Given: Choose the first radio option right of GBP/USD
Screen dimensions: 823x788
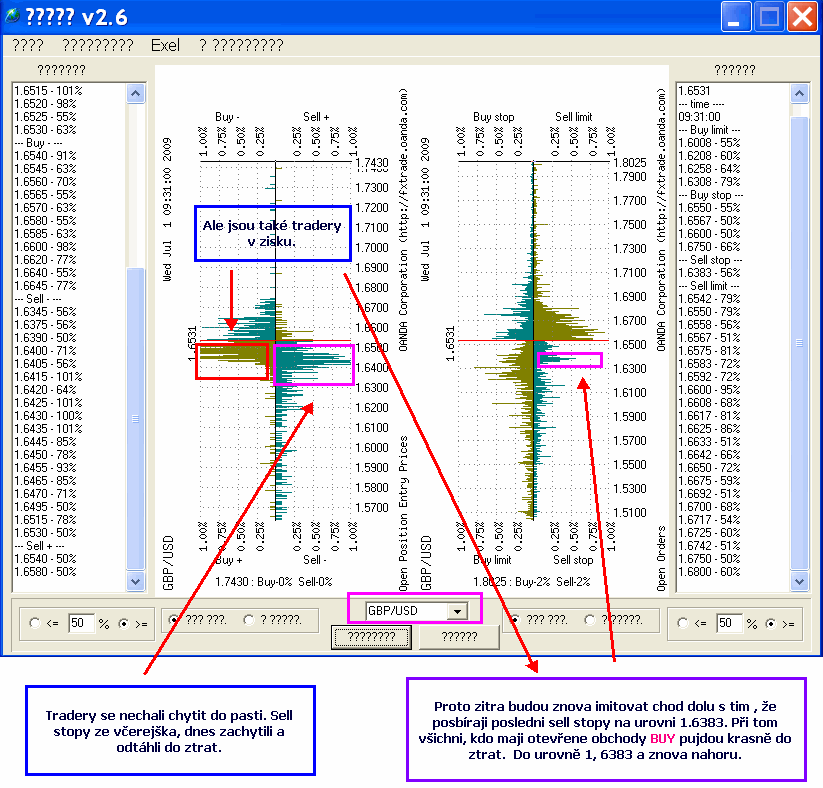Looking at the screenshot, I should [516, 619].
